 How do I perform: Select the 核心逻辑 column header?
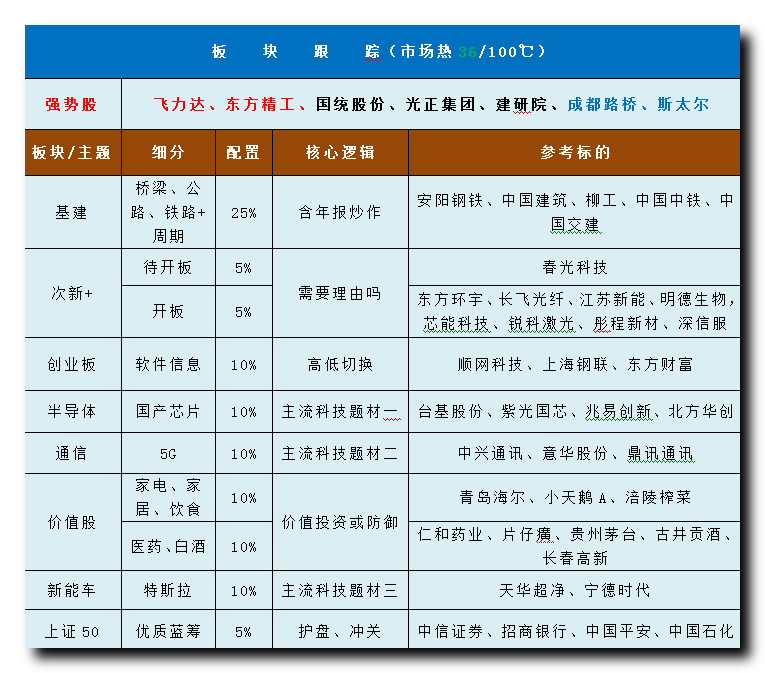340,153
